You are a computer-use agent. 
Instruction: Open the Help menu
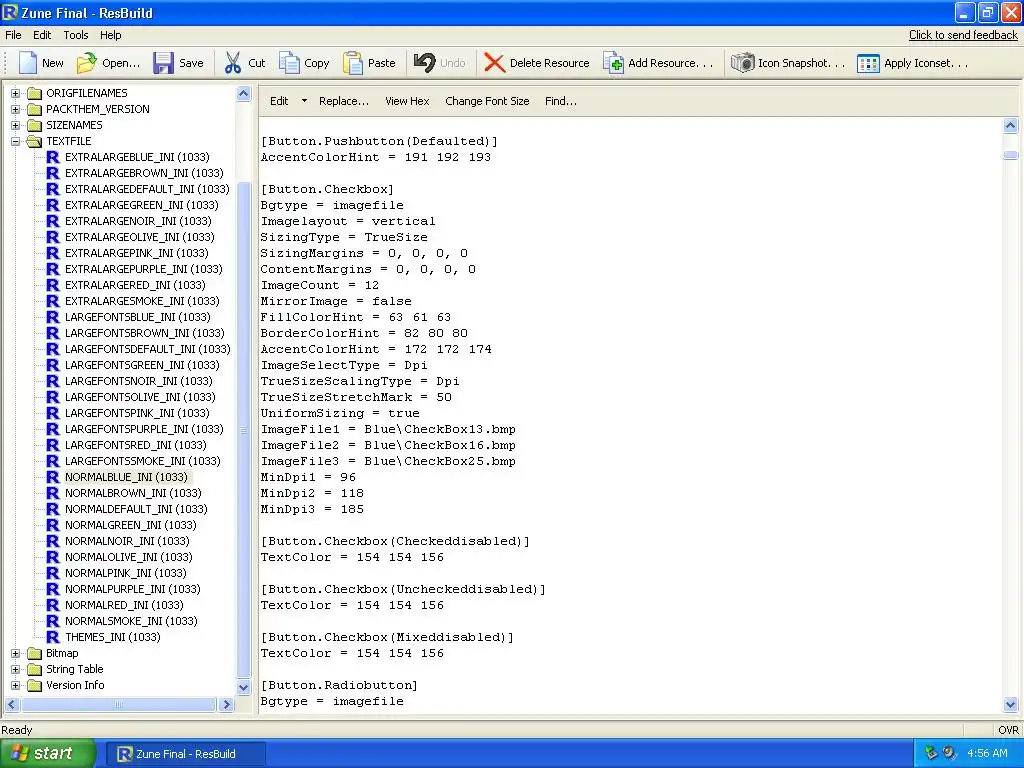[110, 35]
